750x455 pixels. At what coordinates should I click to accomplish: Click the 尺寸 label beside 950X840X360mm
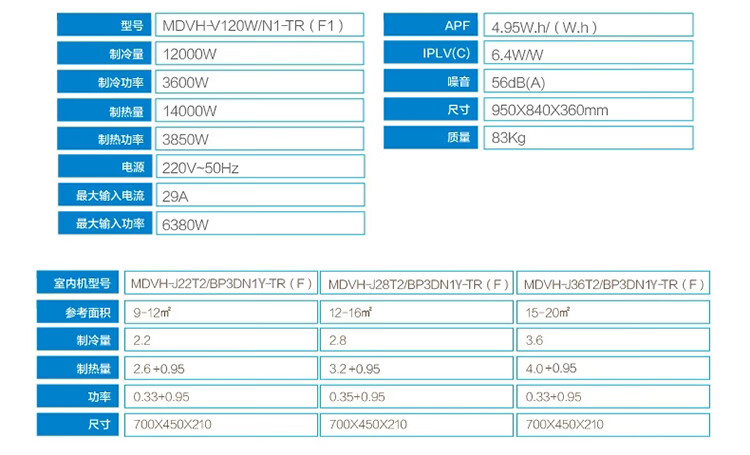[430, 109]
